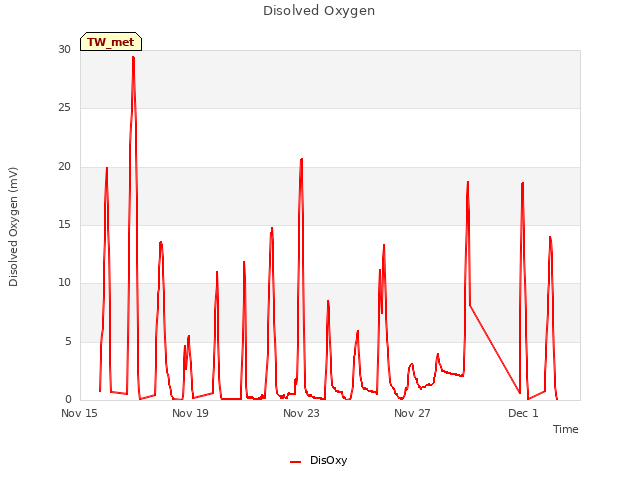Click the '20' y-axis tick label

click(x=64, y=167)
